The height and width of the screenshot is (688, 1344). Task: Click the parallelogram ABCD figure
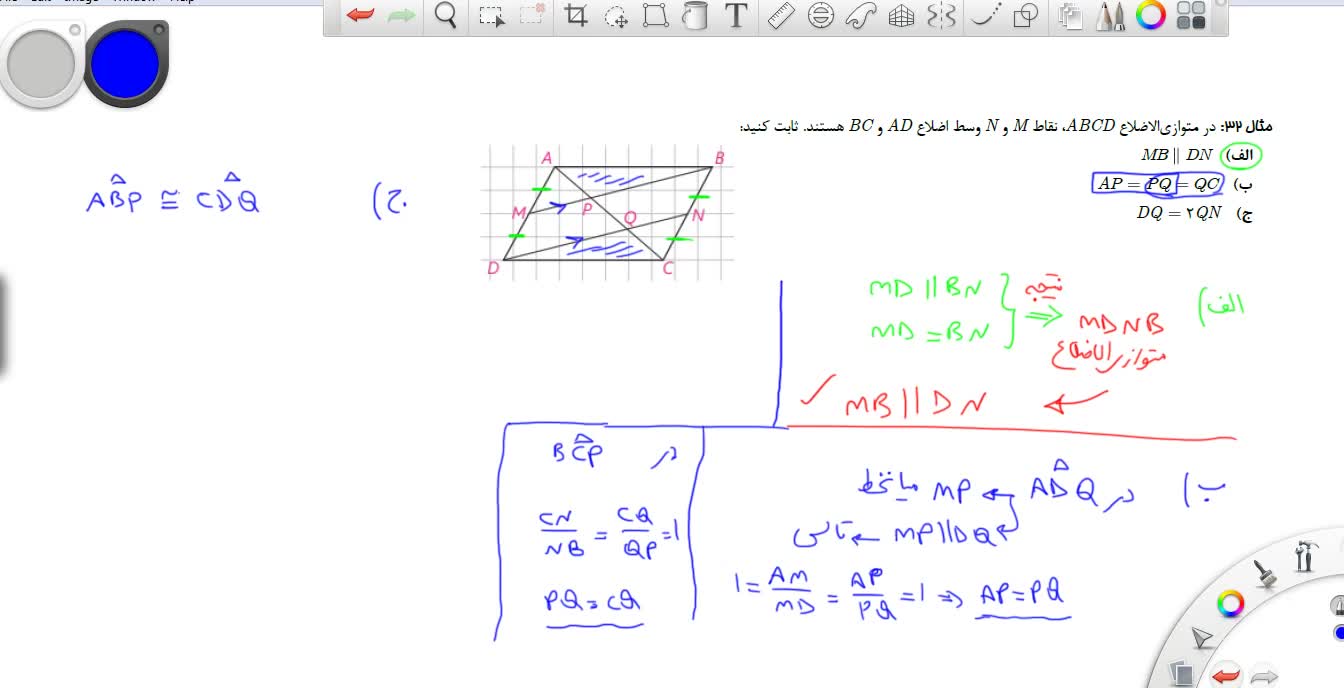tap(608, 212)
